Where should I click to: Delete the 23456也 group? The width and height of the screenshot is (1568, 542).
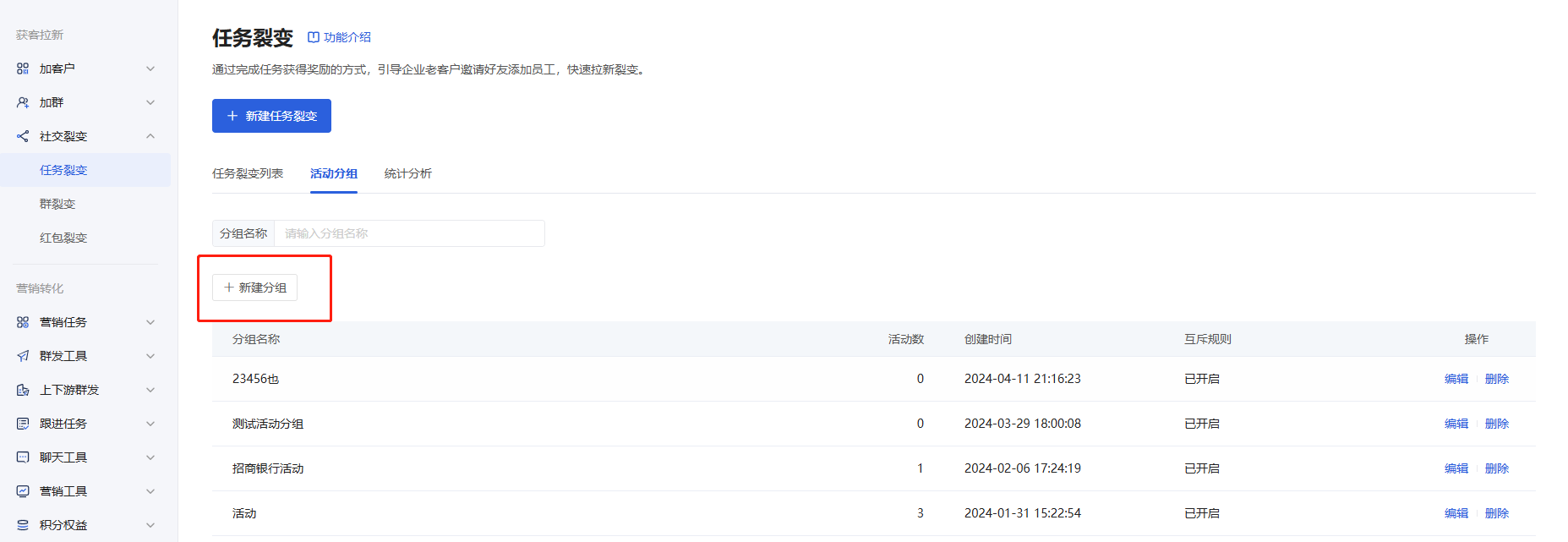(1497, 379)
